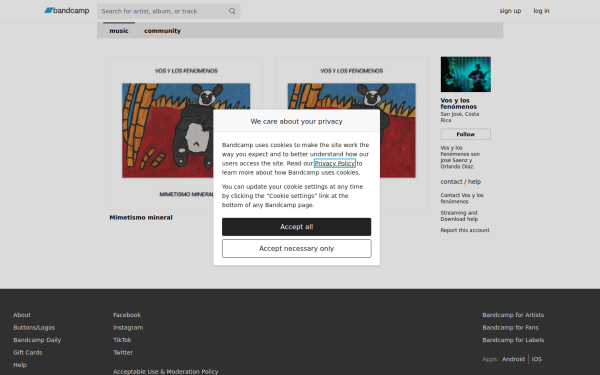600x375 pixels.
Task: Open the Vos y los fenómenos band photo
Action: coord(465,74)
